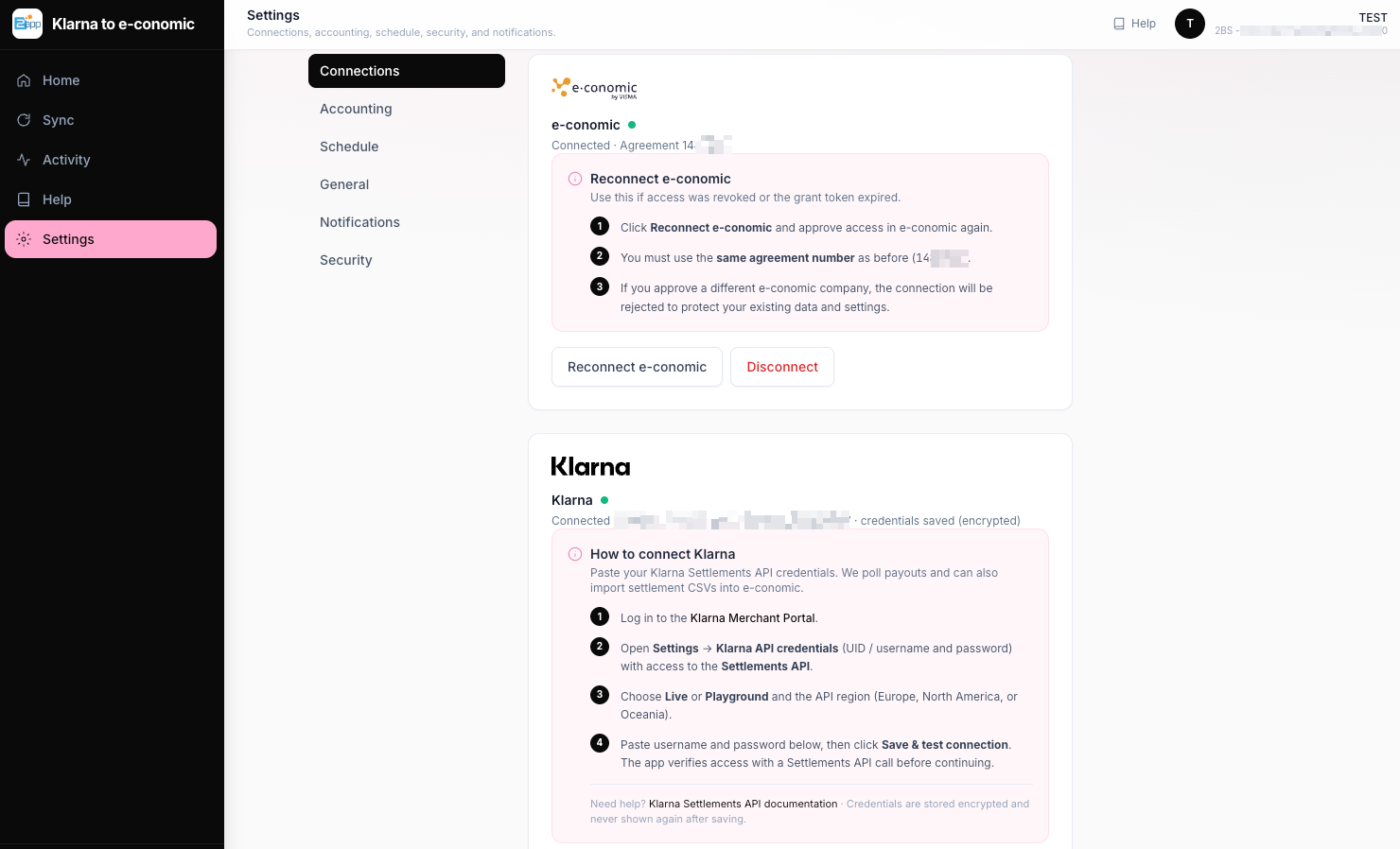Click the Help book icon in sidebar
The image size is (1400, 849).
[x=24, y=199]
